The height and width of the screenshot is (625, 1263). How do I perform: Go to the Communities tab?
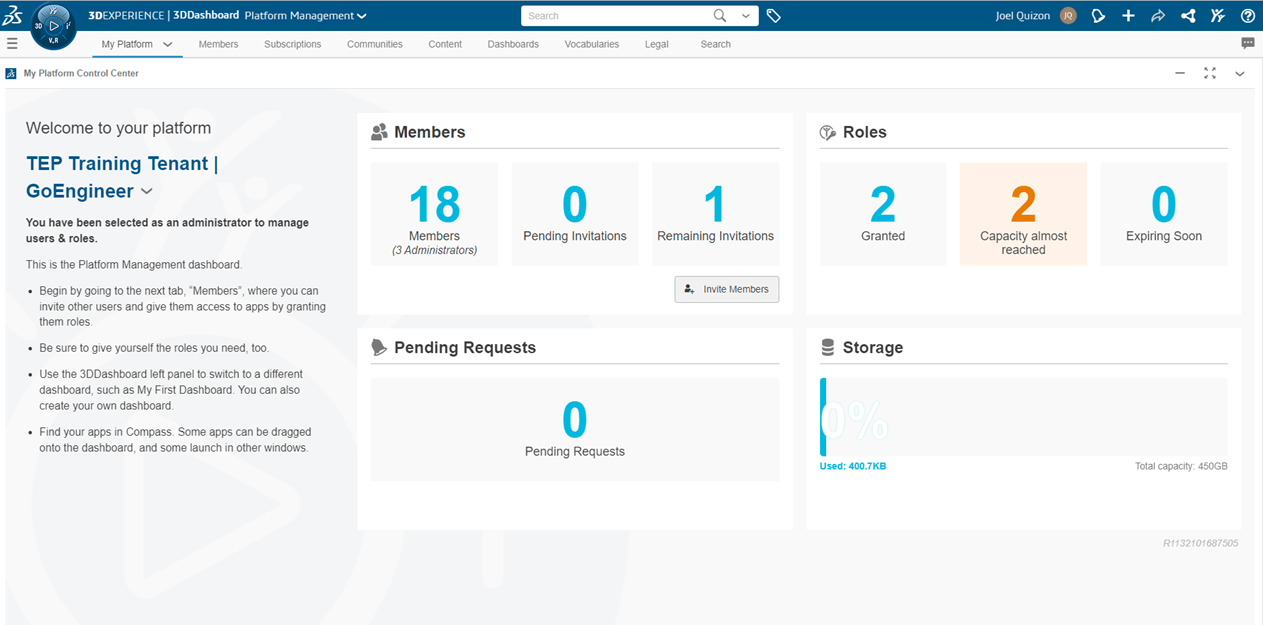click(x=375, y=44)
